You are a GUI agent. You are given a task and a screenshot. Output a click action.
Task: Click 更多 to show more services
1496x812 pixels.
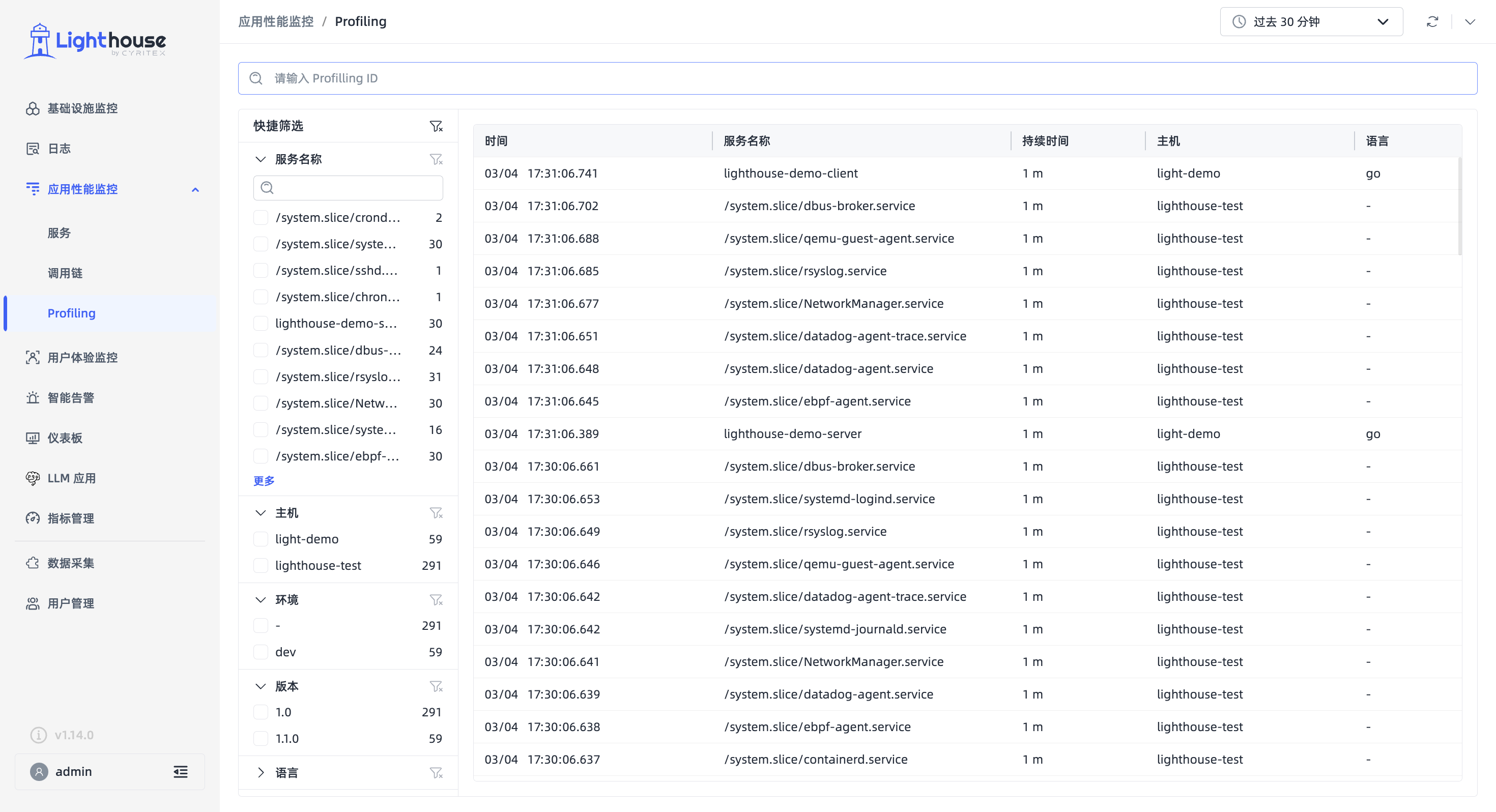264,480
